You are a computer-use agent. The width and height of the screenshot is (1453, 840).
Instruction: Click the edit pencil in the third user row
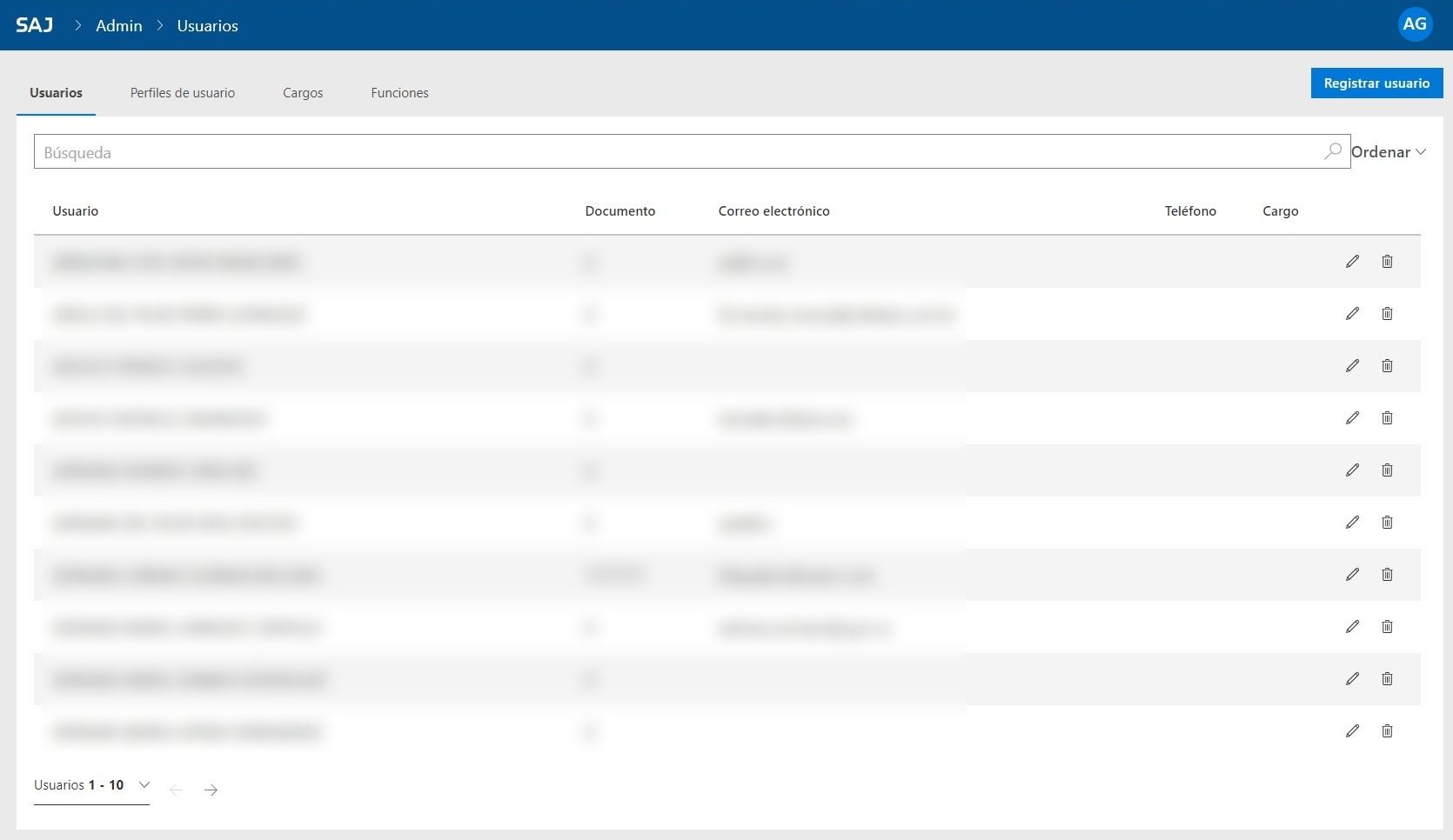[x=1352, y=365]
